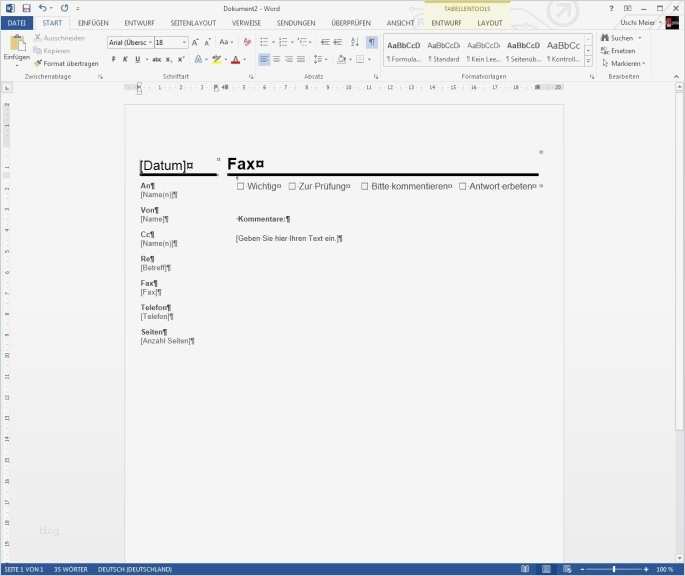Open the change case Aa dropdown
The width and height of the screenshot is (685, 576).
coord(226,42)
